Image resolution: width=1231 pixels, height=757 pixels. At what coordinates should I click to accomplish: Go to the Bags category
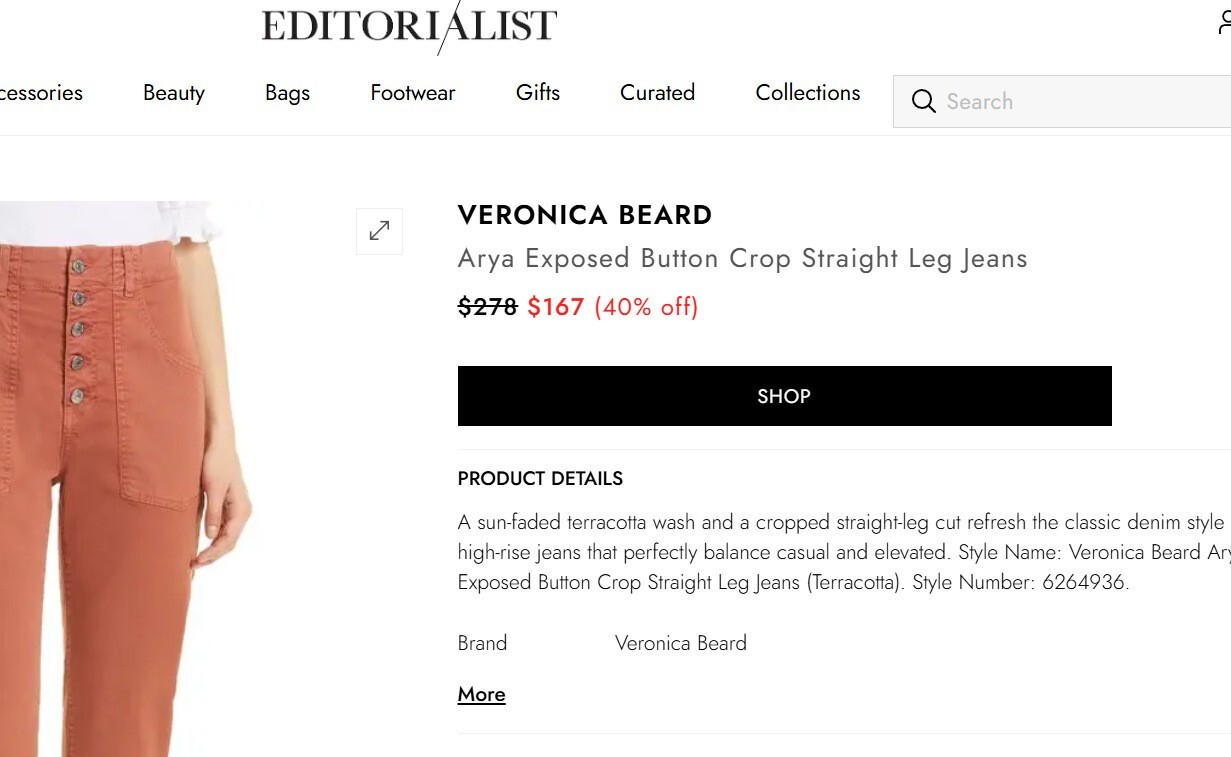click(x=287, y=93)
